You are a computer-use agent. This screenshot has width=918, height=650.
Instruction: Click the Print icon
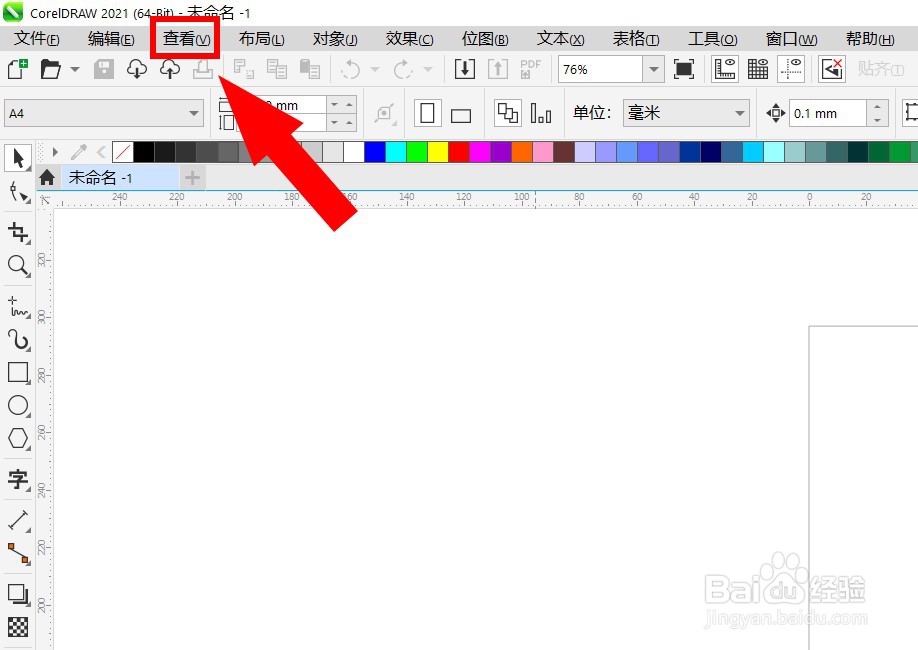[x=203, y=69]
